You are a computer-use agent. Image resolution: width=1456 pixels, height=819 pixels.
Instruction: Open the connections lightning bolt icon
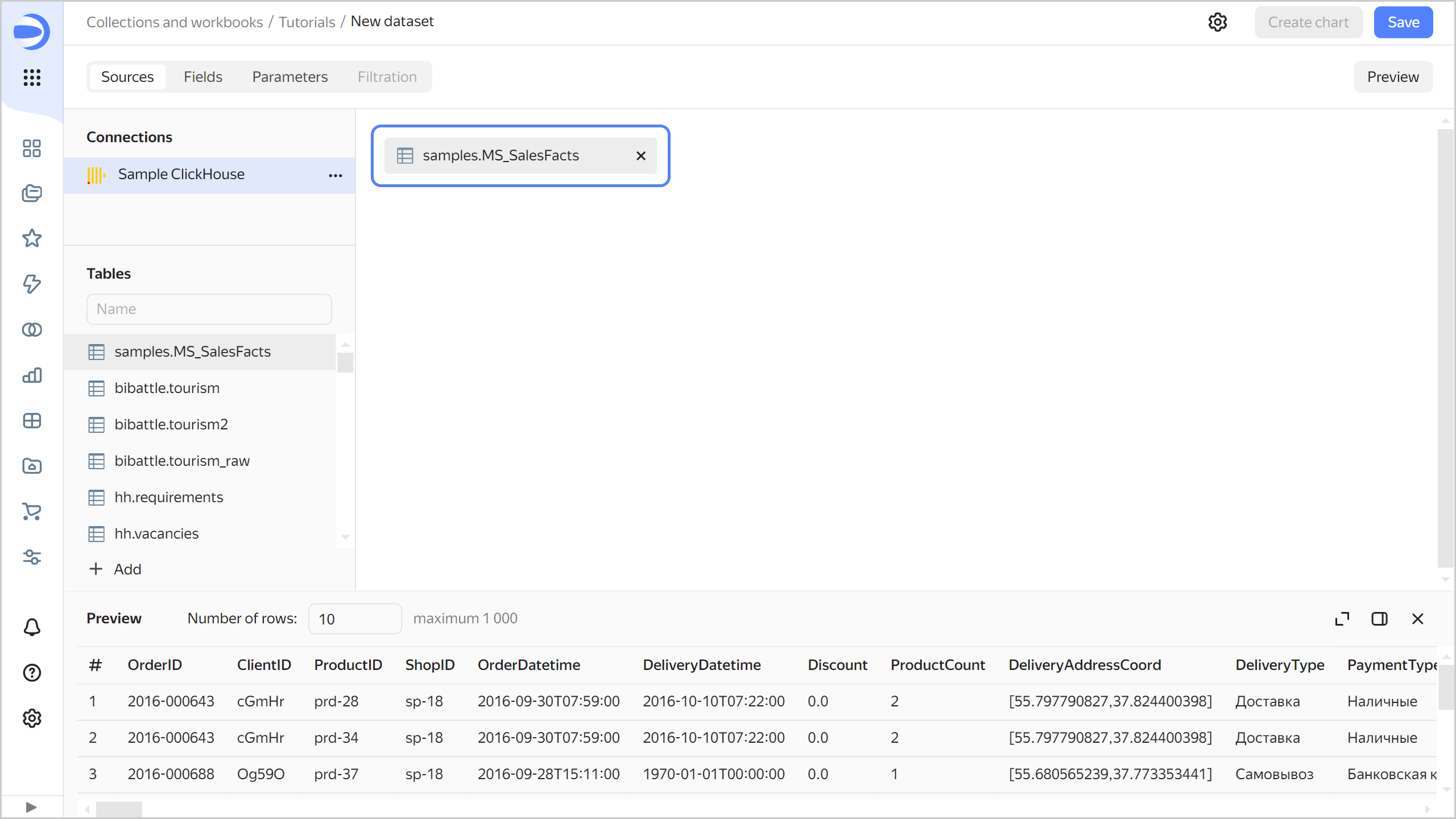point(32,284)
